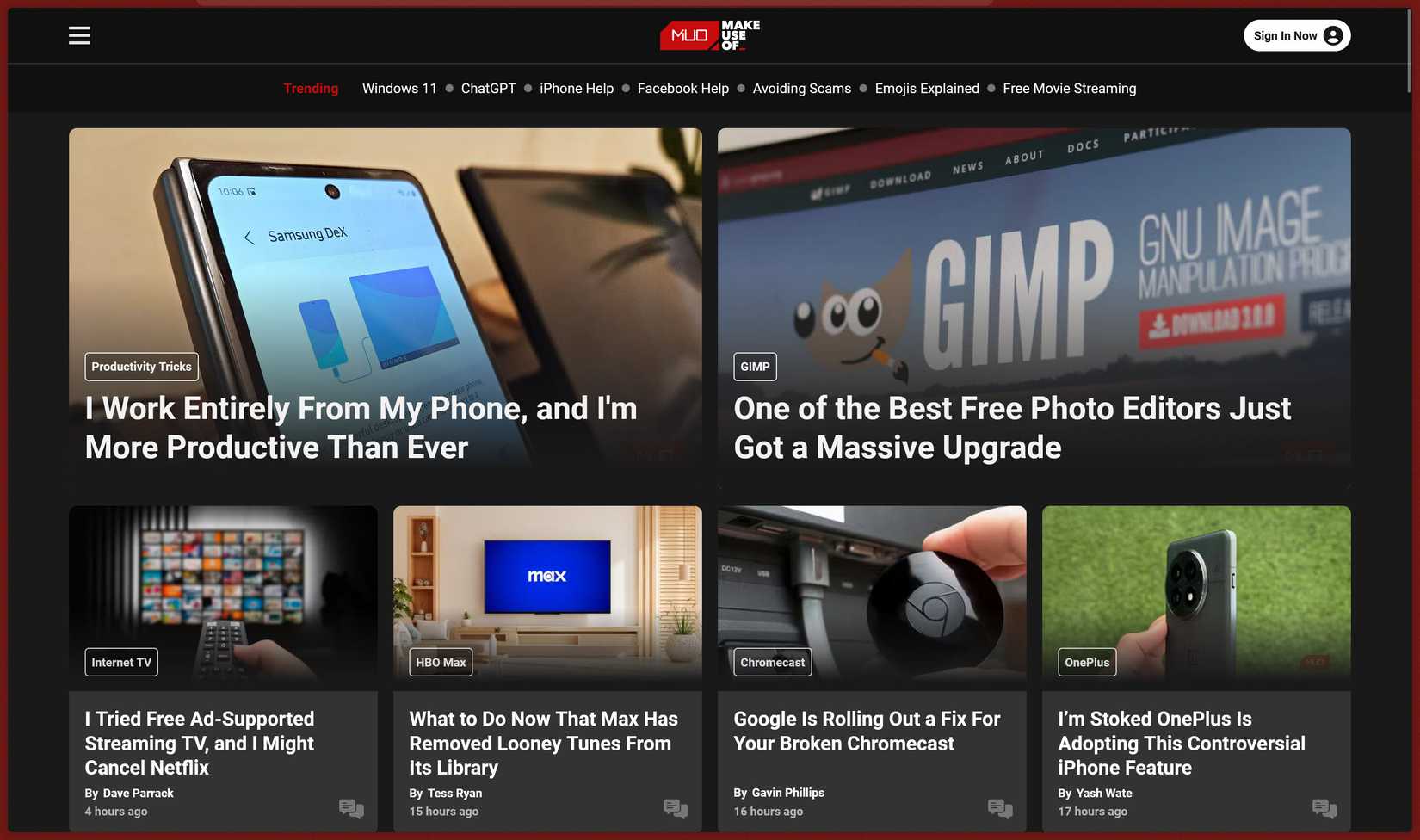Image resolution: width=1420 pixels, height=840 pixels.
Task: Open the Windows 11 section
Action: (x=398, y=88)
